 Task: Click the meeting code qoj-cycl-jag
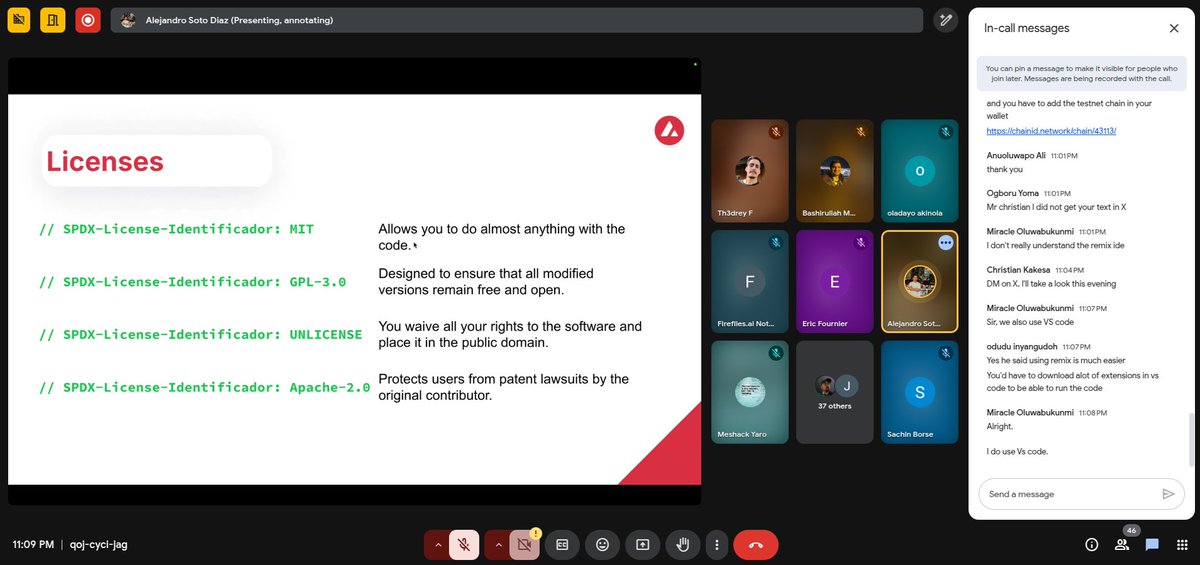coord(97,545)
